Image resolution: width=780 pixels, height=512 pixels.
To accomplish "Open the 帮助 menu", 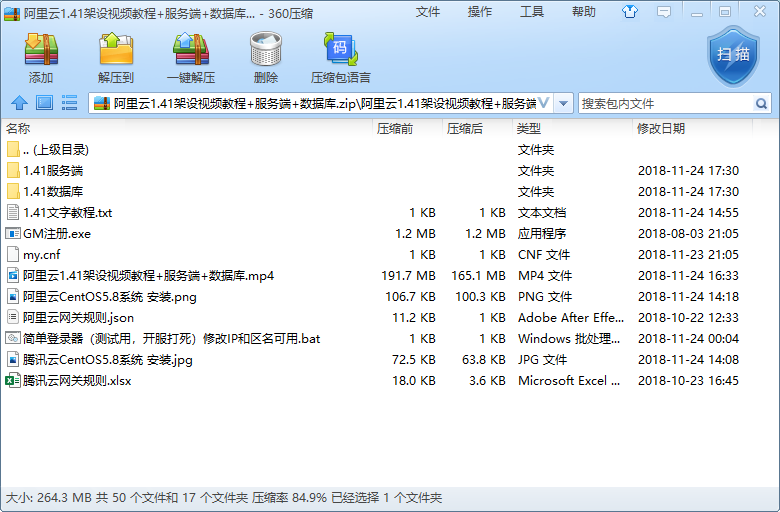I will (x=584, y=11).
